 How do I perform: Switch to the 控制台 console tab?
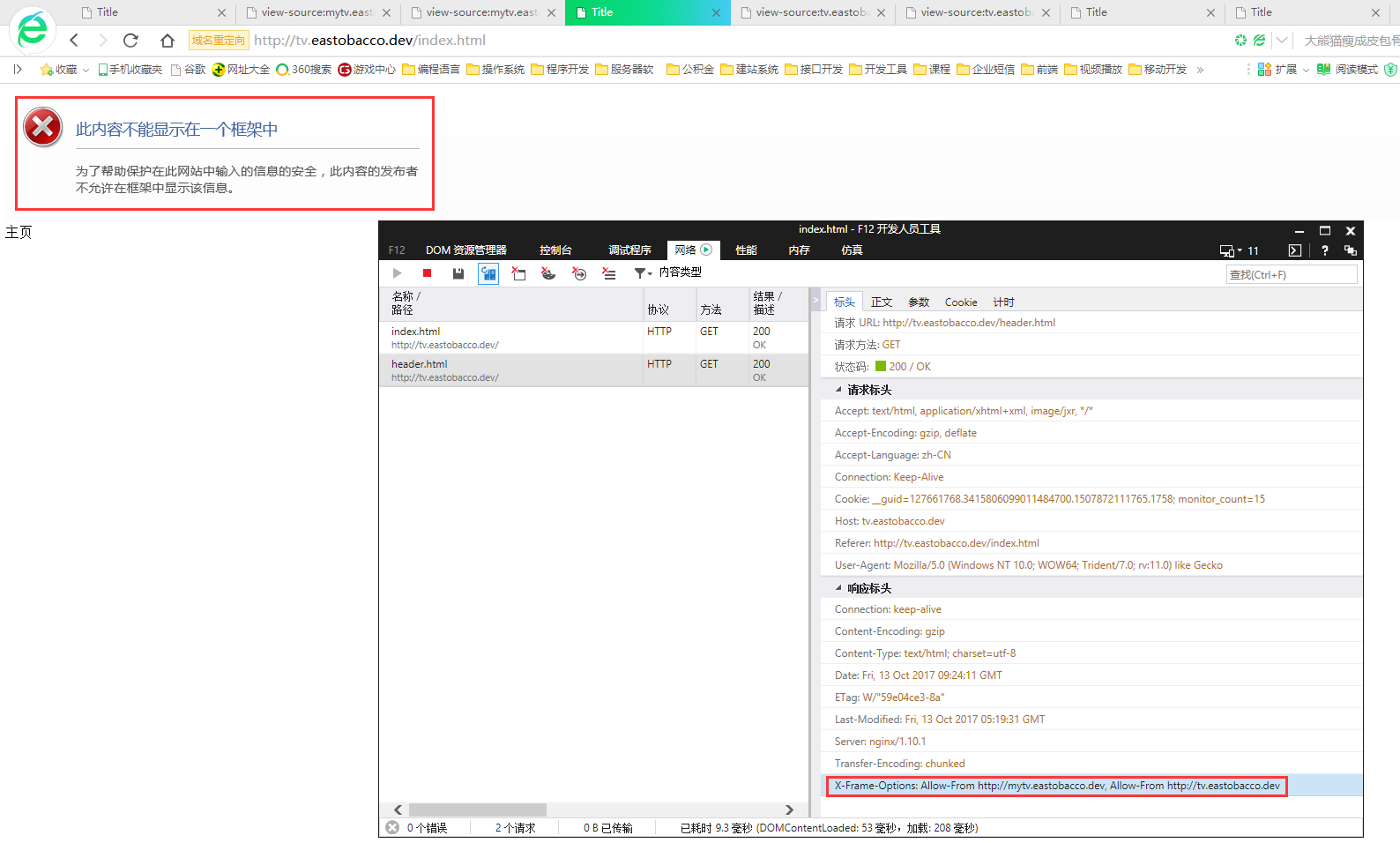tap(555, 250)
